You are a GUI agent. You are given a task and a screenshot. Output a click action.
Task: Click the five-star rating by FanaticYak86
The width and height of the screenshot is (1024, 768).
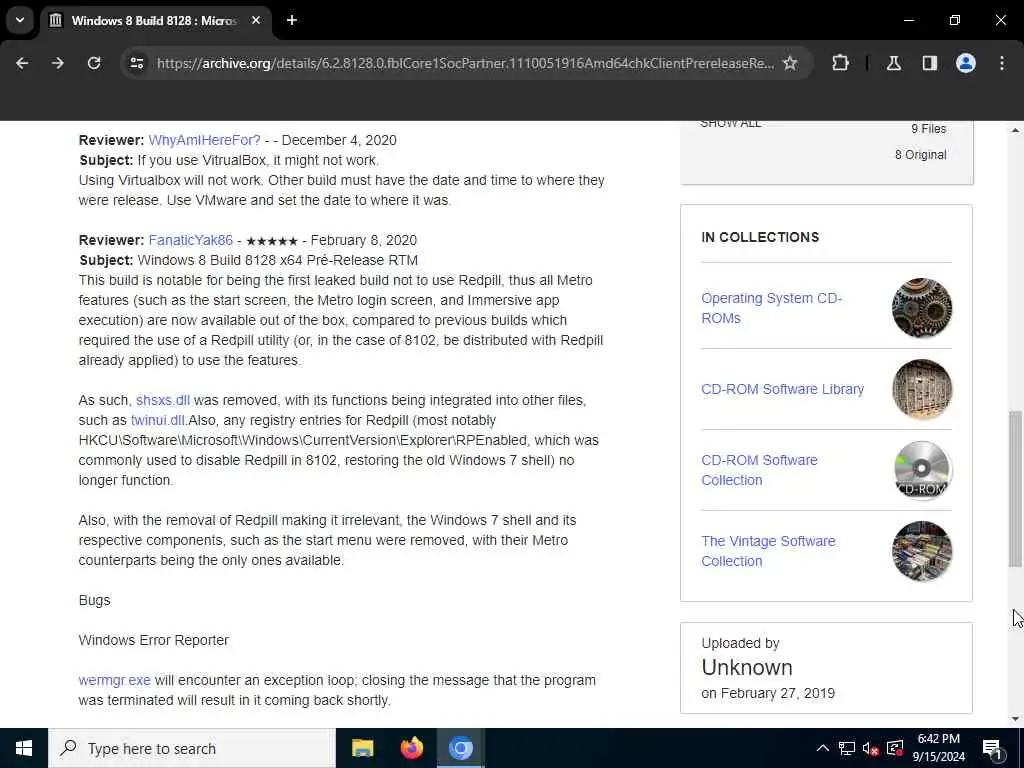tap(272, 241)
